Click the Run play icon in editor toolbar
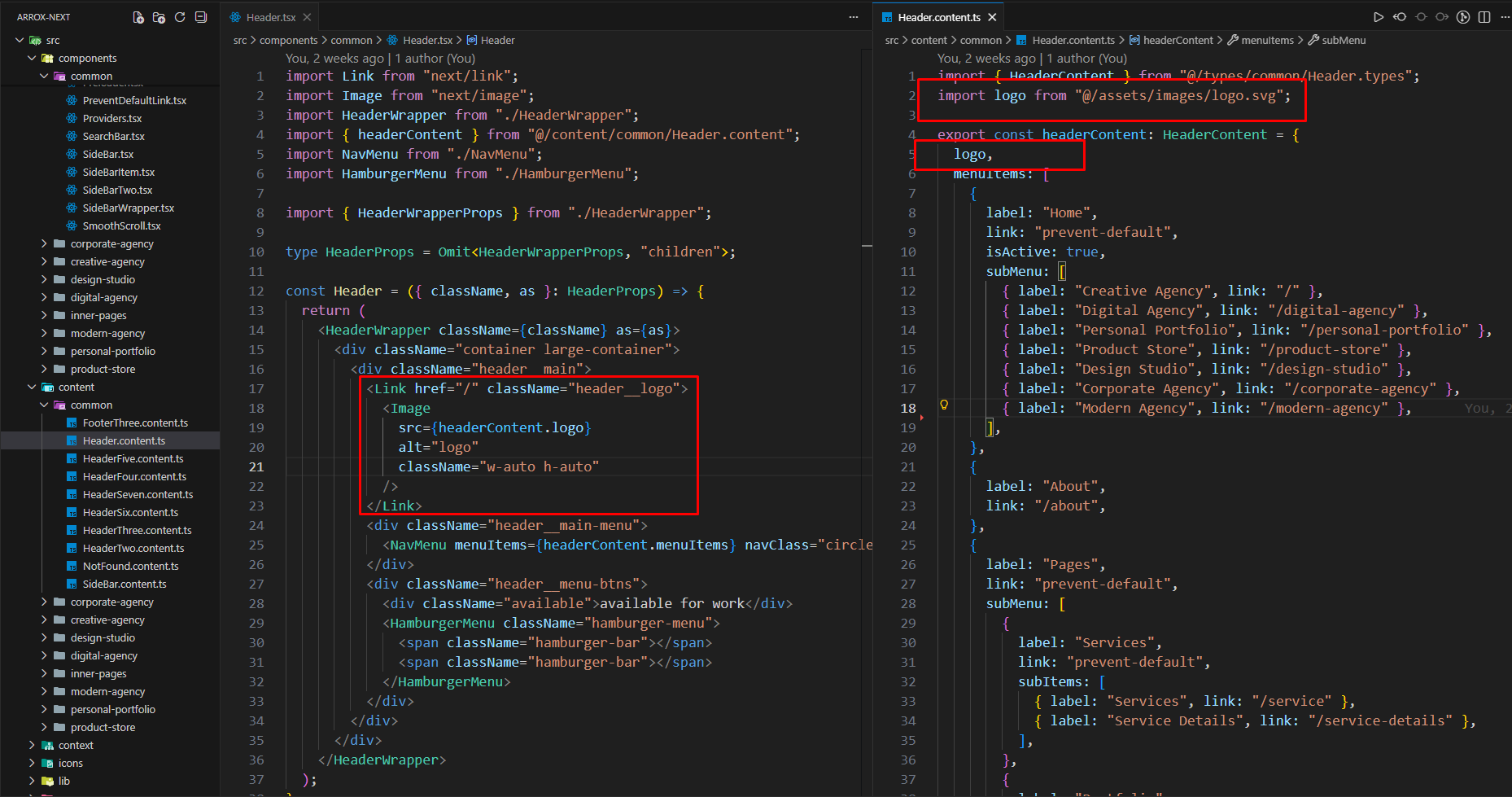The image size is (1512, 797). coord(1378,17)
